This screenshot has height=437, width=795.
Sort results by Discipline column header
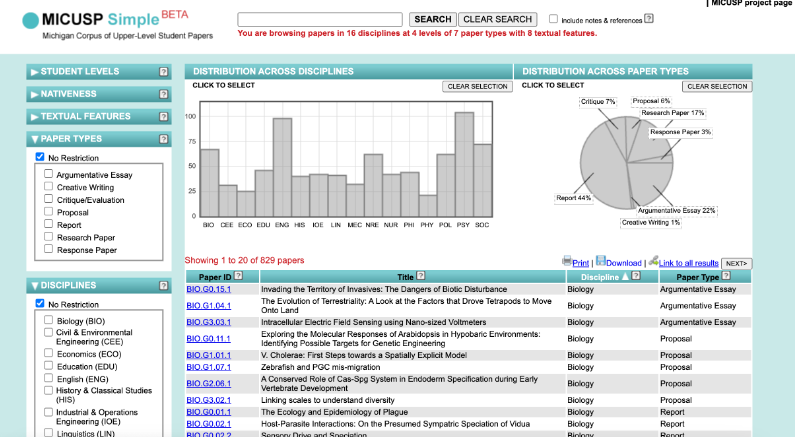599,277
